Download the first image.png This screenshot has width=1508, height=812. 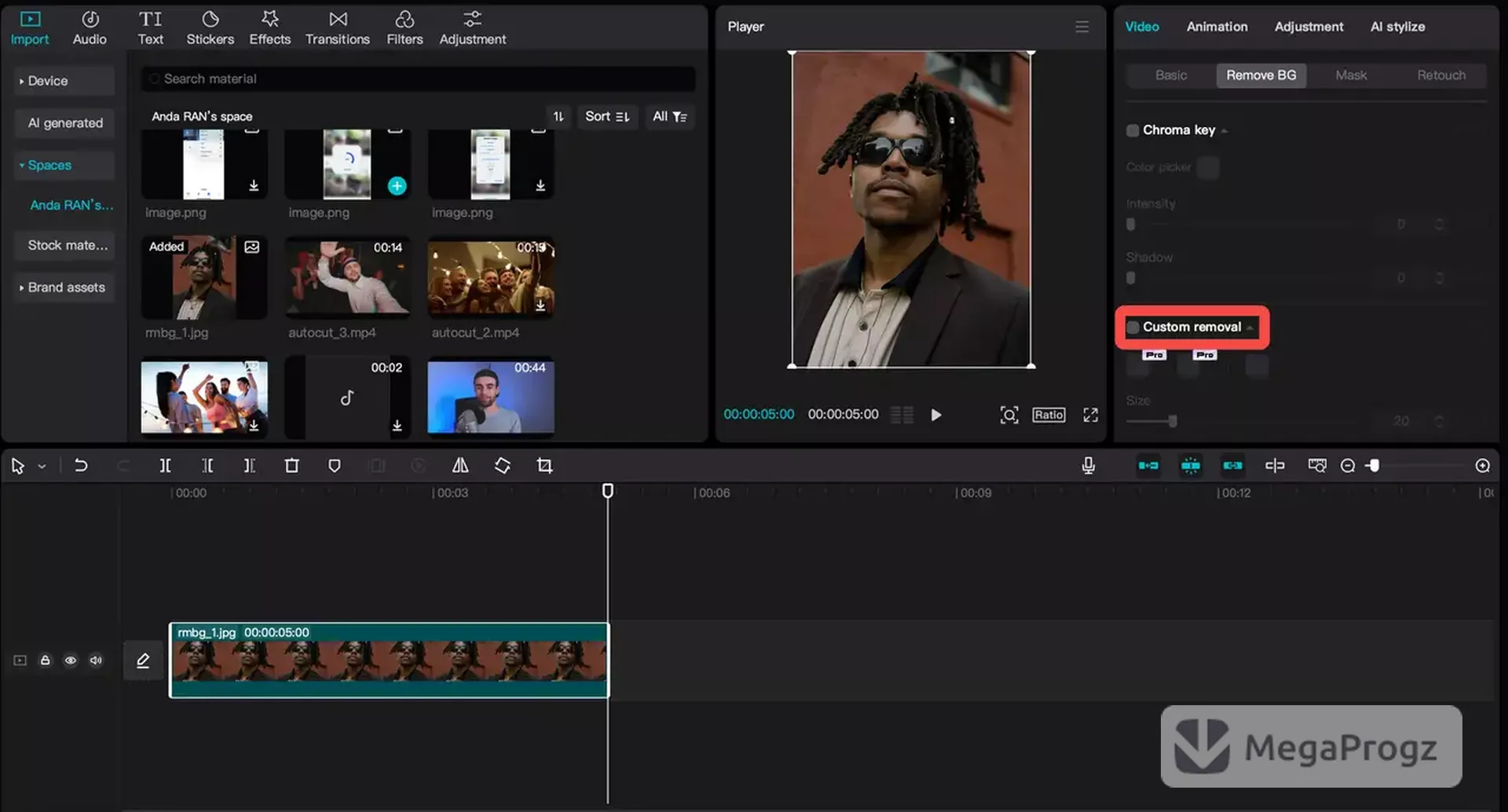click(254, 185)
